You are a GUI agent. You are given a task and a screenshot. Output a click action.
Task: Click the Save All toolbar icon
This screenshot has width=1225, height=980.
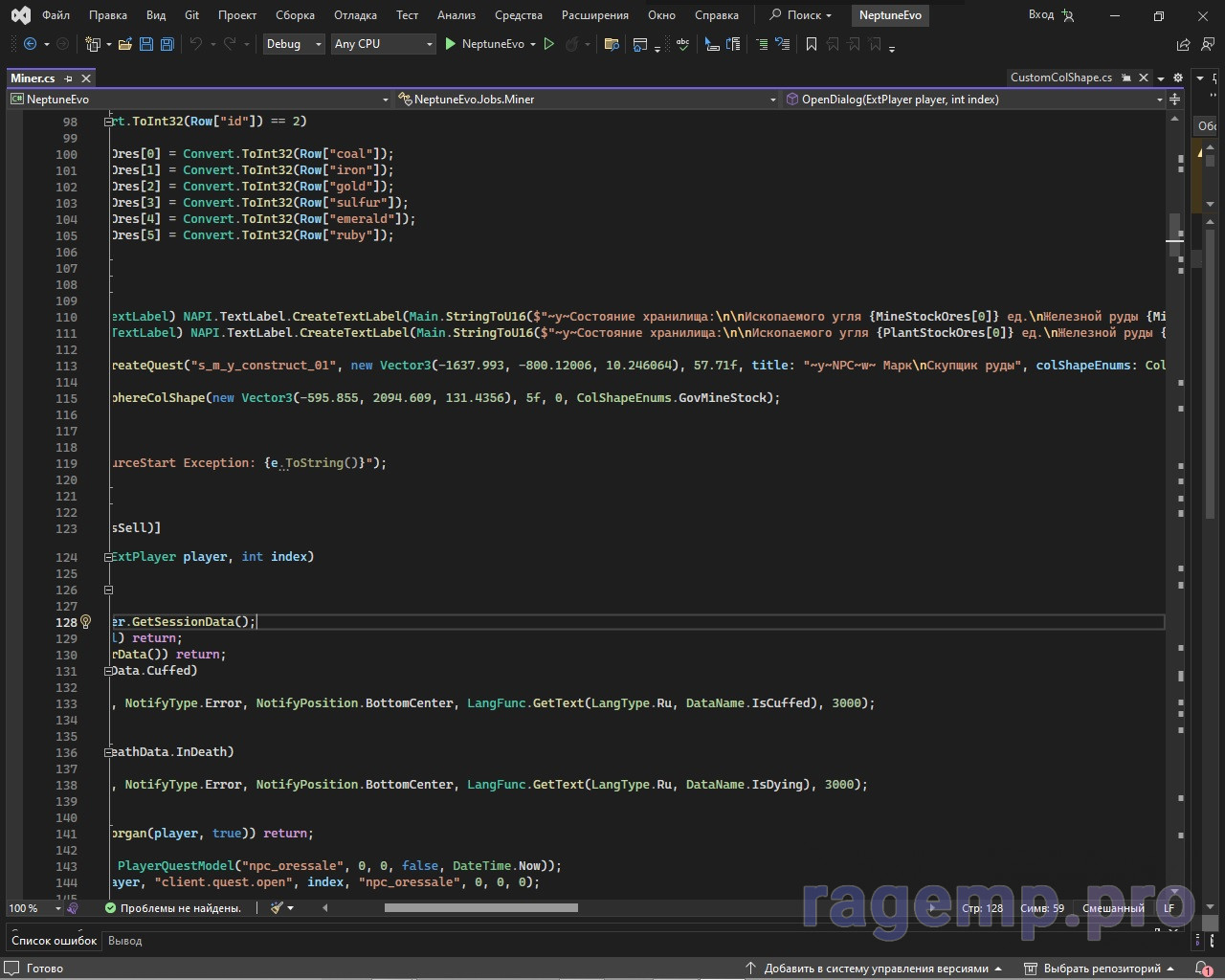point(167,44)
